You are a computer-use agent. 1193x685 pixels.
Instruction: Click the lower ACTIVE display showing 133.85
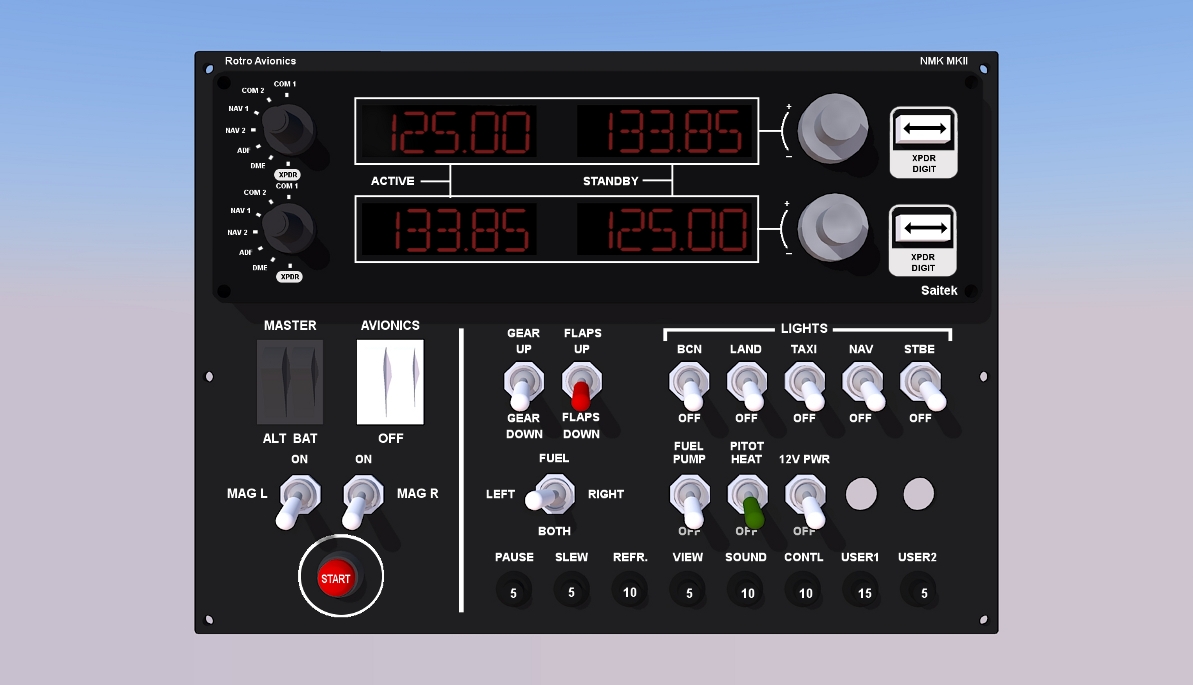tap(449, 231)
